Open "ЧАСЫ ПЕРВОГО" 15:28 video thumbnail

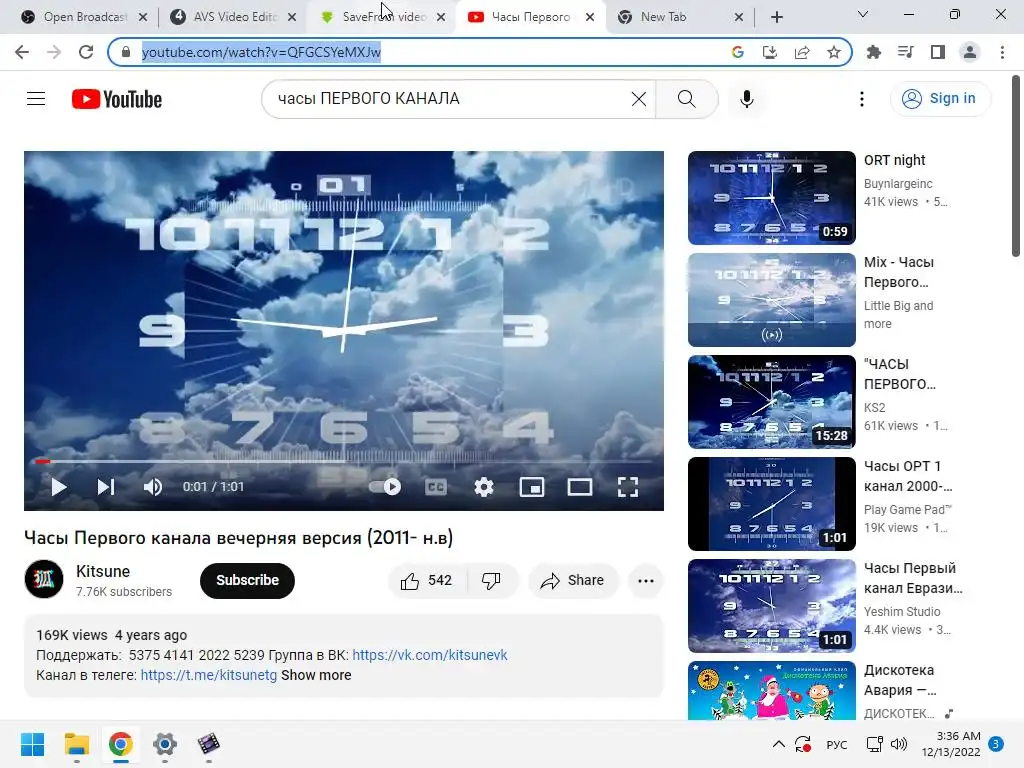pyautogui.click(x=771, y=402)
